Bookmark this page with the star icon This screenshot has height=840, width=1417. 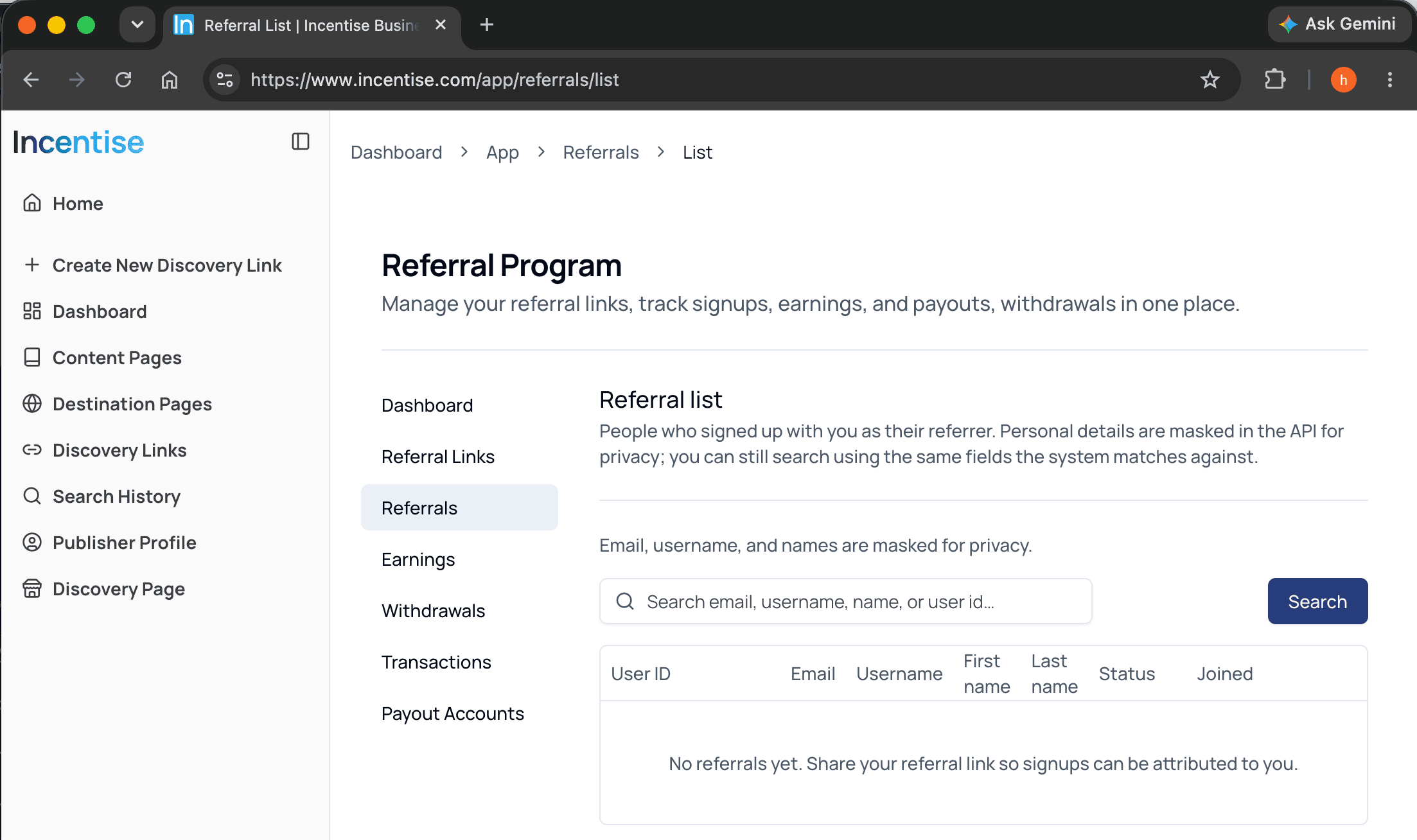[x=1210, y=80]
